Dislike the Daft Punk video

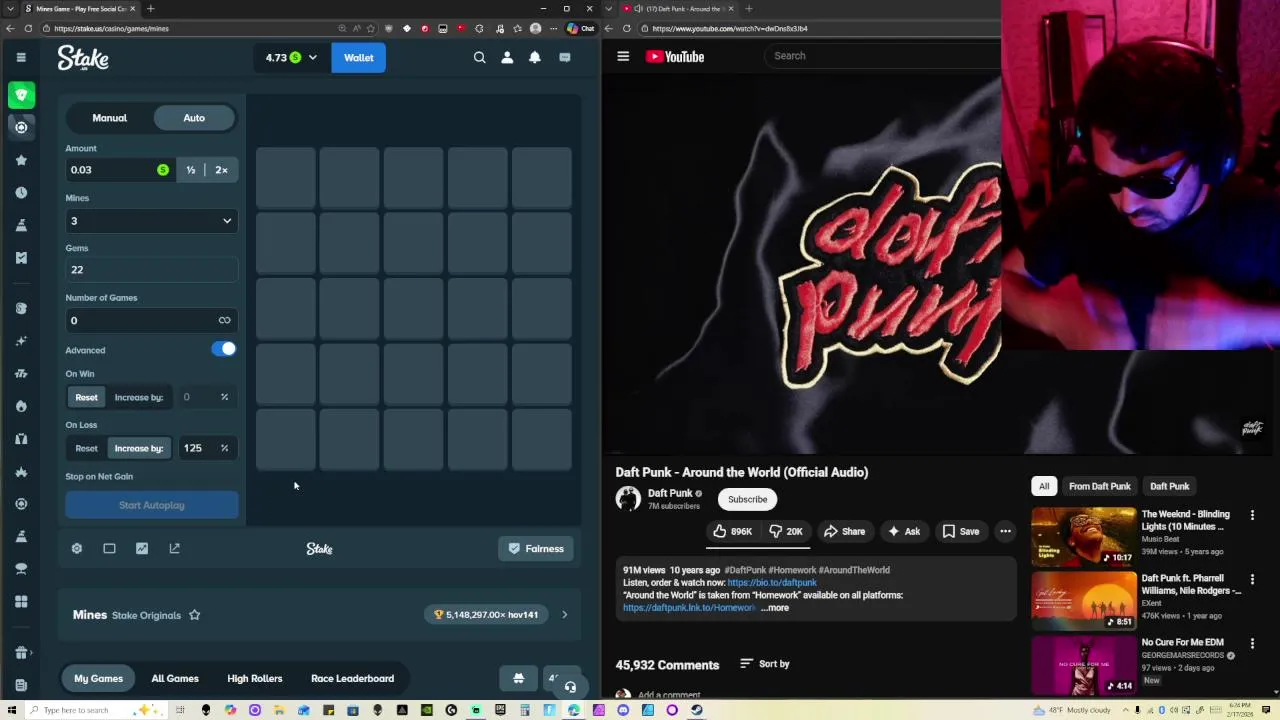[x=786, y=531]
